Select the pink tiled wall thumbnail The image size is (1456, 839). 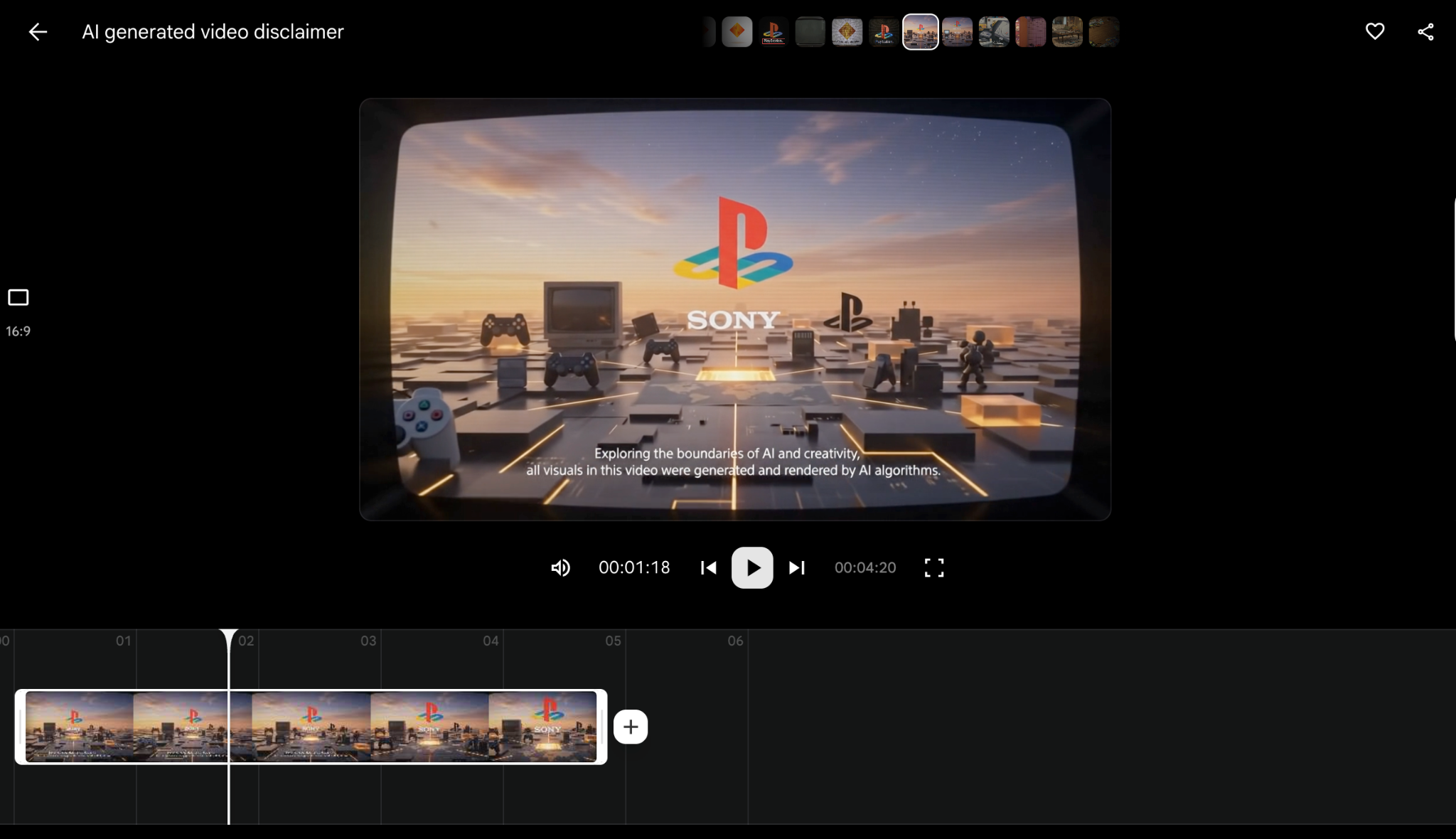(x=1031, y=32)
